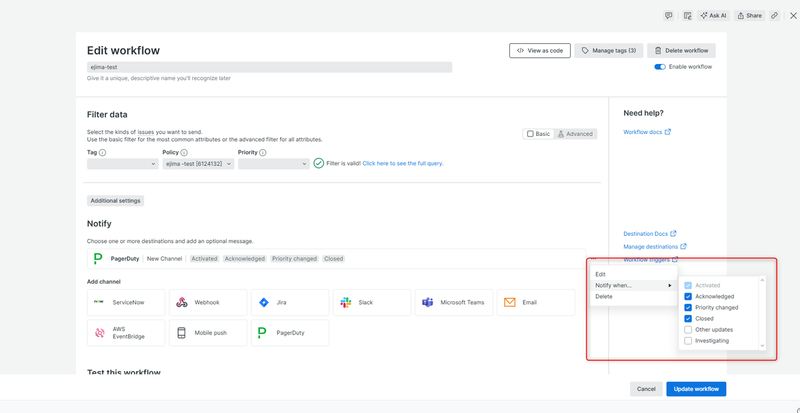Click the query builder icon beside Ask AI

tap(688, 16)
